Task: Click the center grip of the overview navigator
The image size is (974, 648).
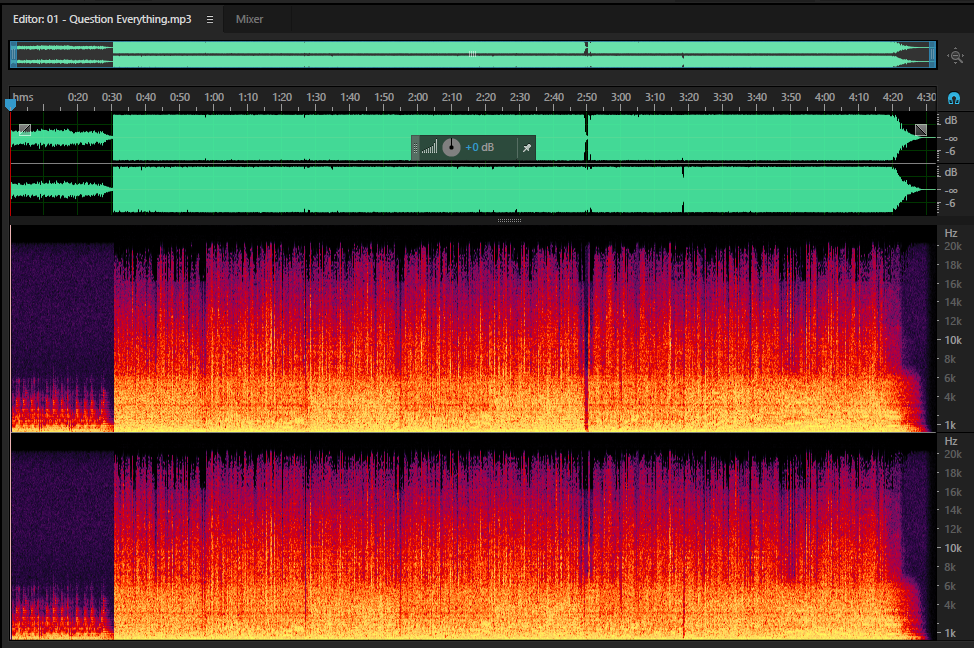Action: (x=472, y=54)
